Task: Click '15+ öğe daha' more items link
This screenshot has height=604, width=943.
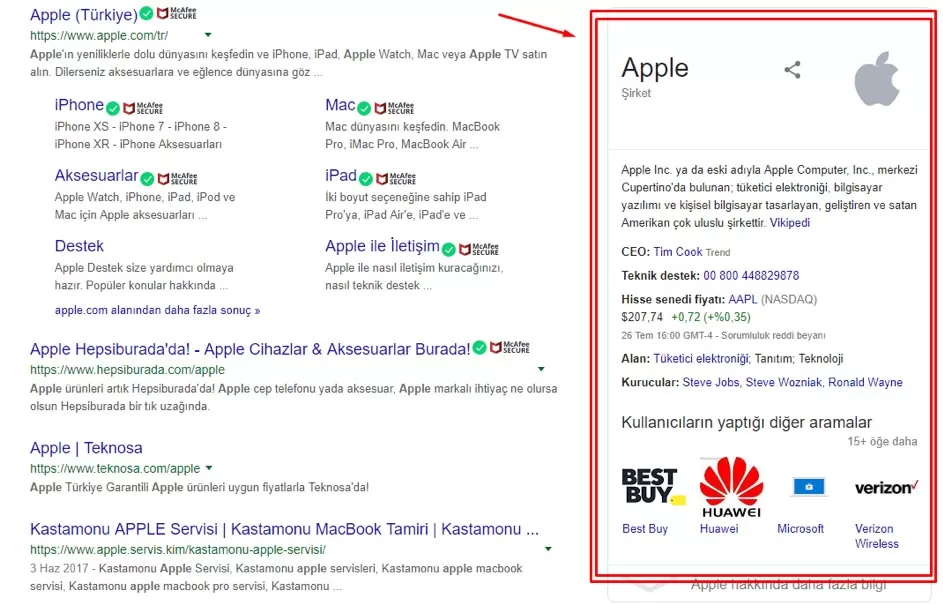Action: (882, 442)
